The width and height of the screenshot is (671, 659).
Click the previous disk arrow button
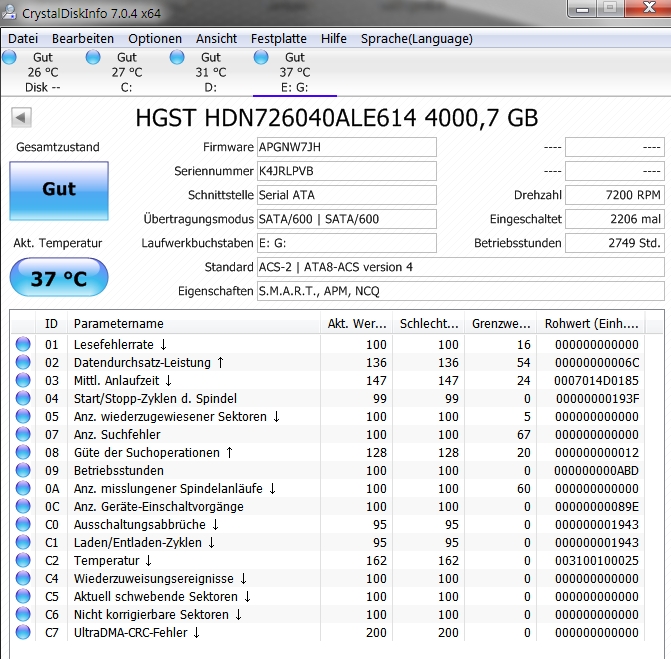click(x=21, y=117)
